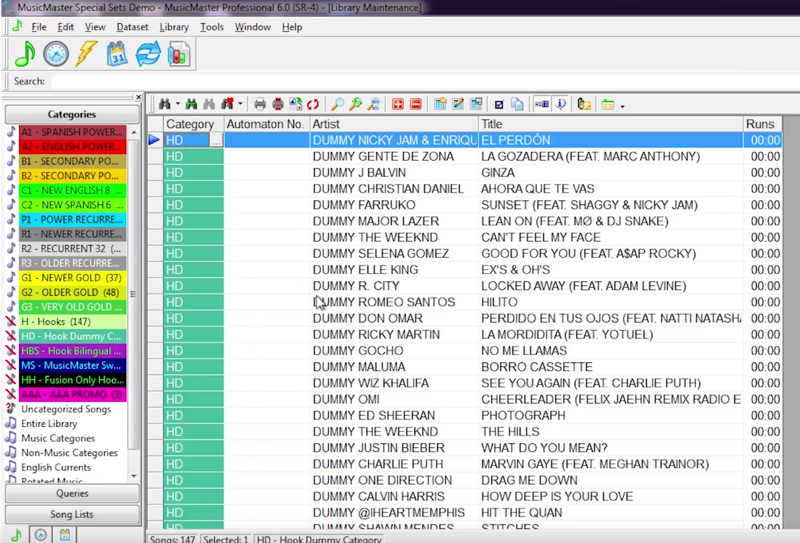This screenshot has width=800, height=543.
Task: Click the green note icon at bottom-left
Action: pyautogui.click(x=16, y=535)
